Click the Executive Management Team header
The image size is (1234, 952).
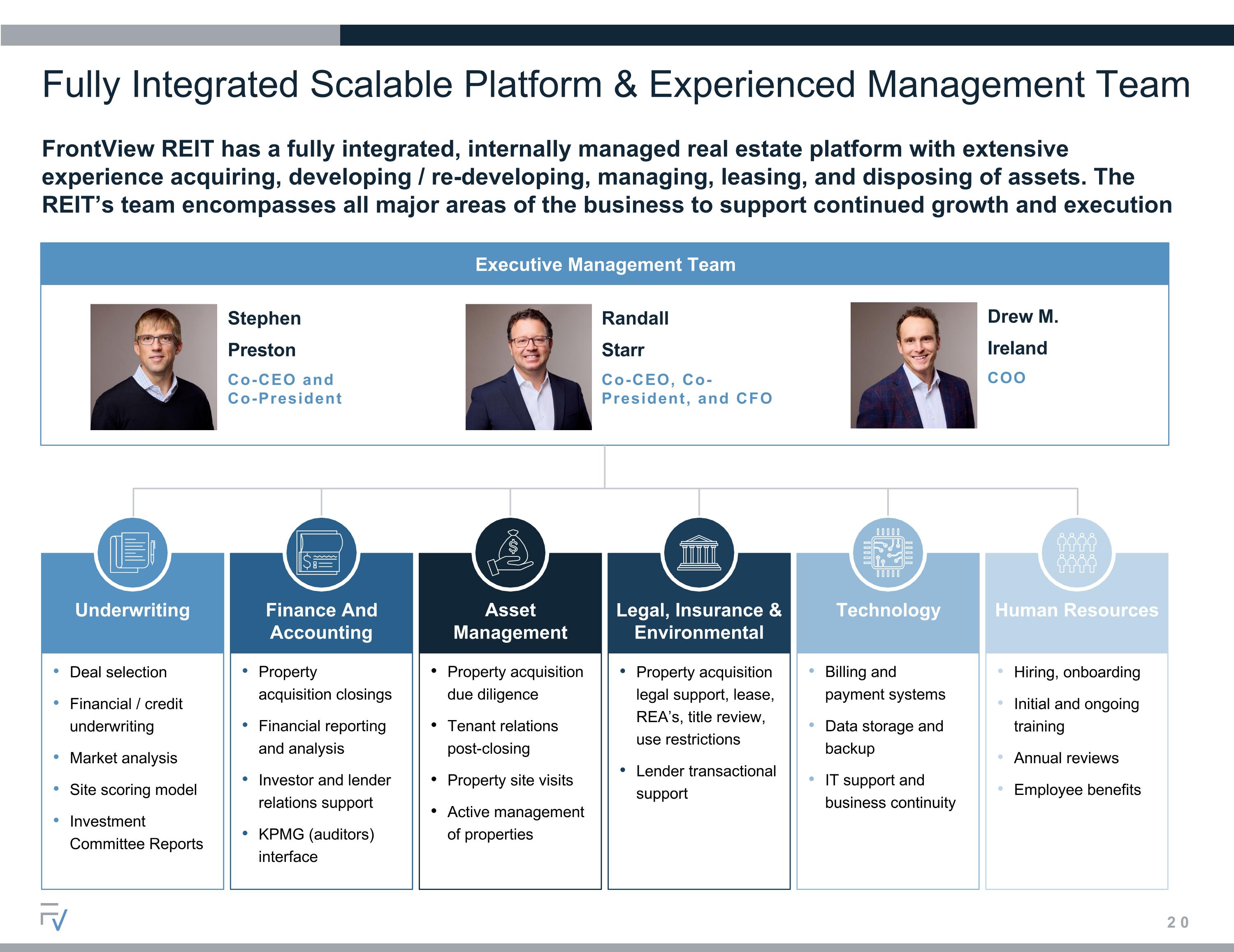tap(605, 264)
